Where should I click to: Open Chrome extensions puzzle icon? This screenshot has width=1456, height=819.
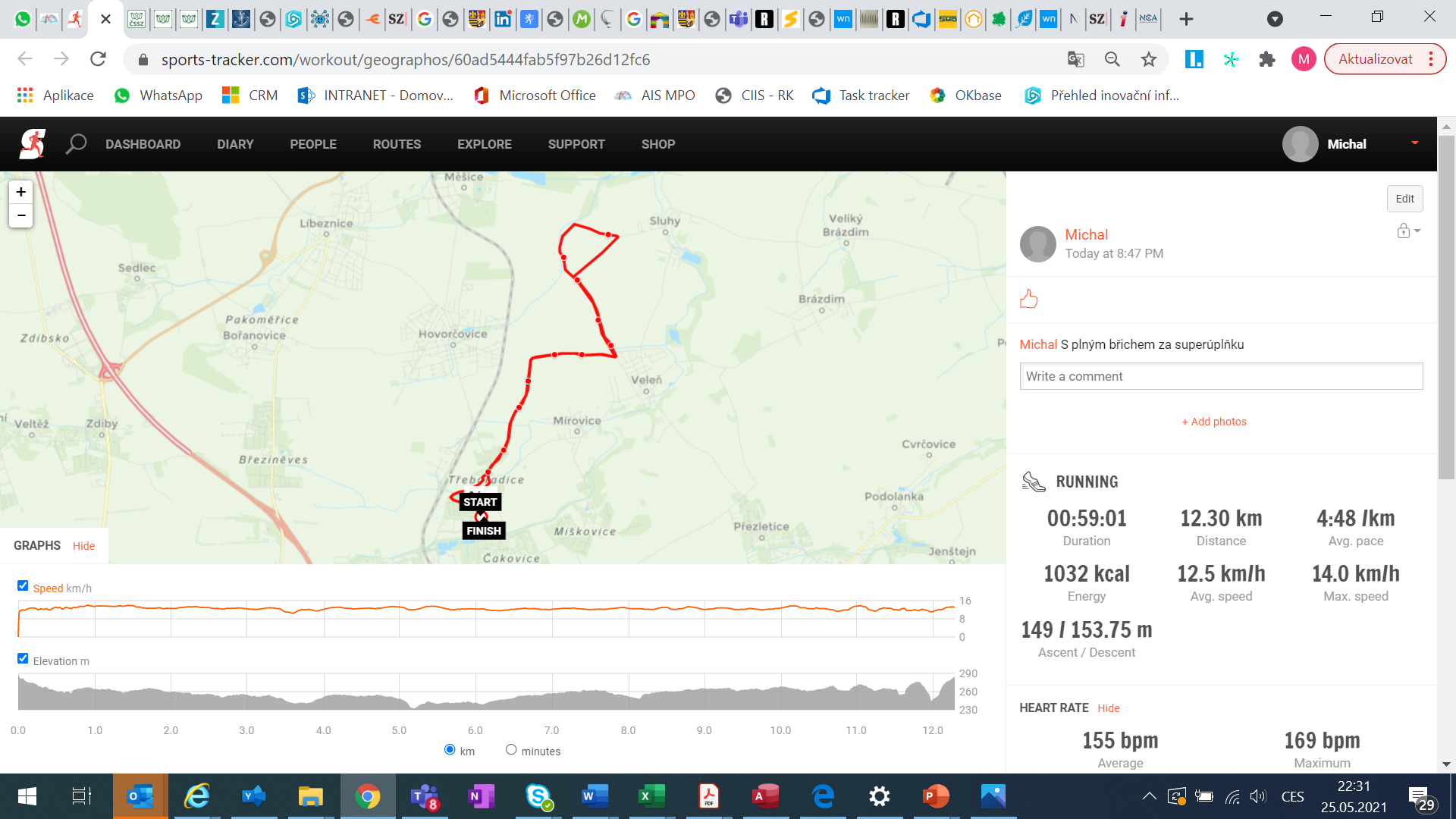point(1267,59)
